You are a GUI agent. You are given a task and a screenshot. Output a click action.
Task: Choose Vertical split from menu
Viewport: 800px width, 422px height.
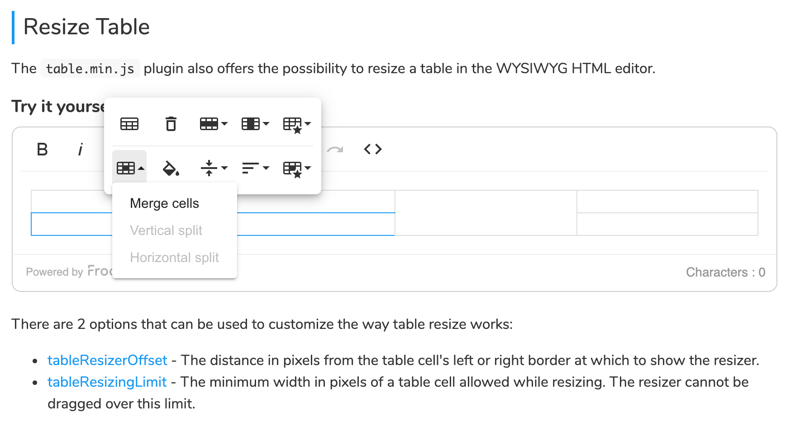coord(166,230)
